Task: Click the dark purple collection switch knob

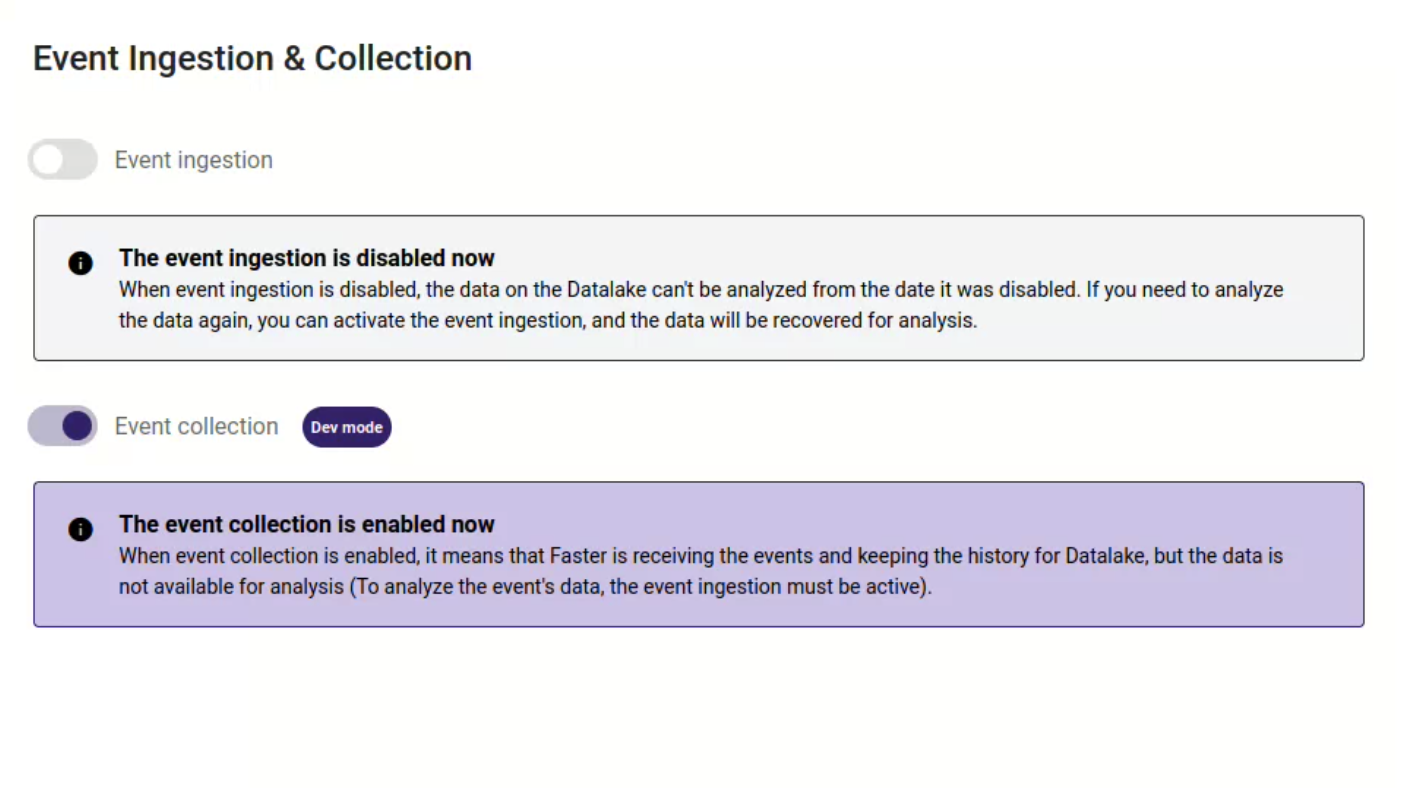Action: pyautogui.click(x=77, y=426)
